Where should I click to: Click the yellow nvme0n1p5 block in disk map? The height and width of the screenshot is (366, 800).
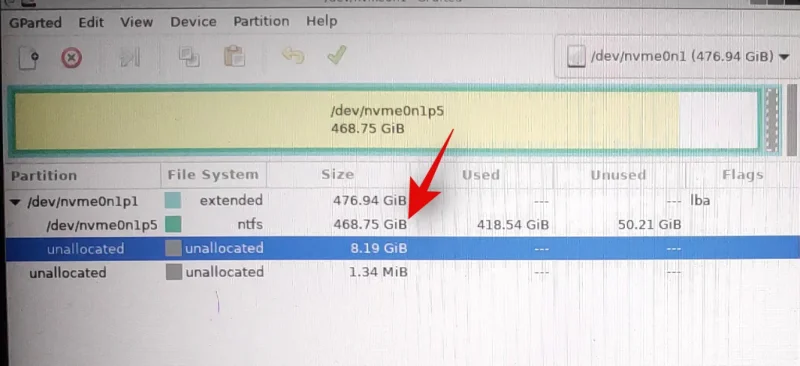[347, 120]
